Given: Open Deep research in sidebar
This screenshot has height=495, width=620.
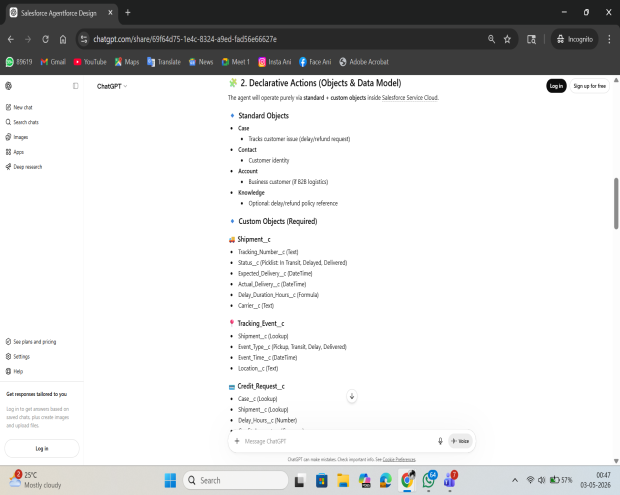Looking at the screenshot, I should [x=24, y=167].
